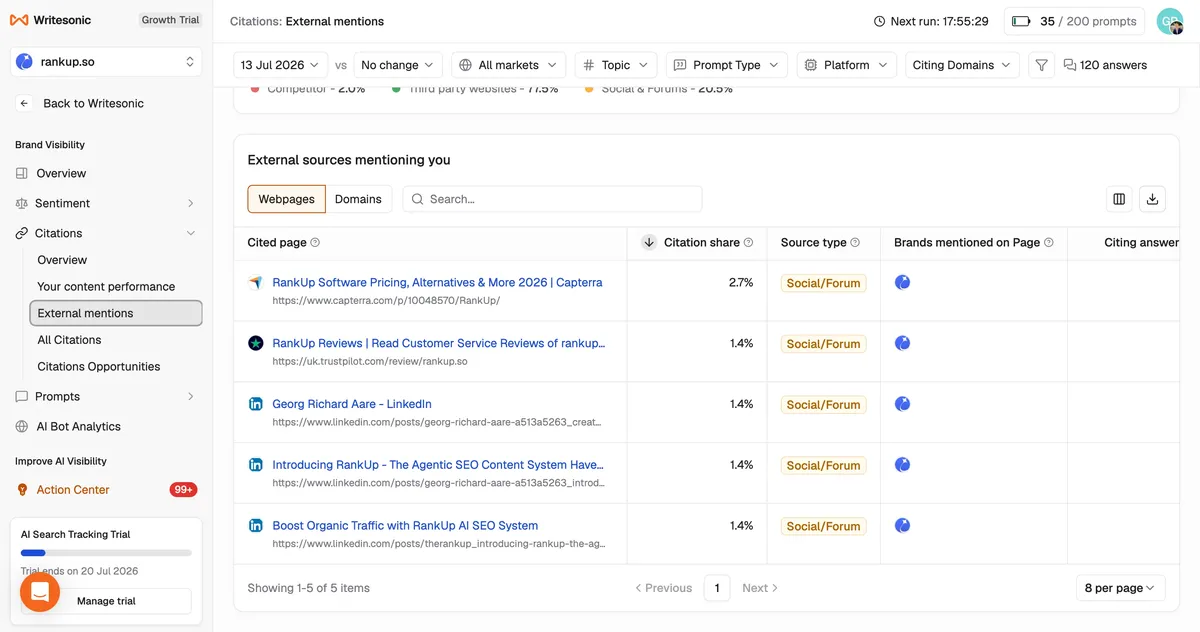Open the Introducing RankUp Agentic SEO link
This screenshot has height=632, width=1200.
(438, 465)
